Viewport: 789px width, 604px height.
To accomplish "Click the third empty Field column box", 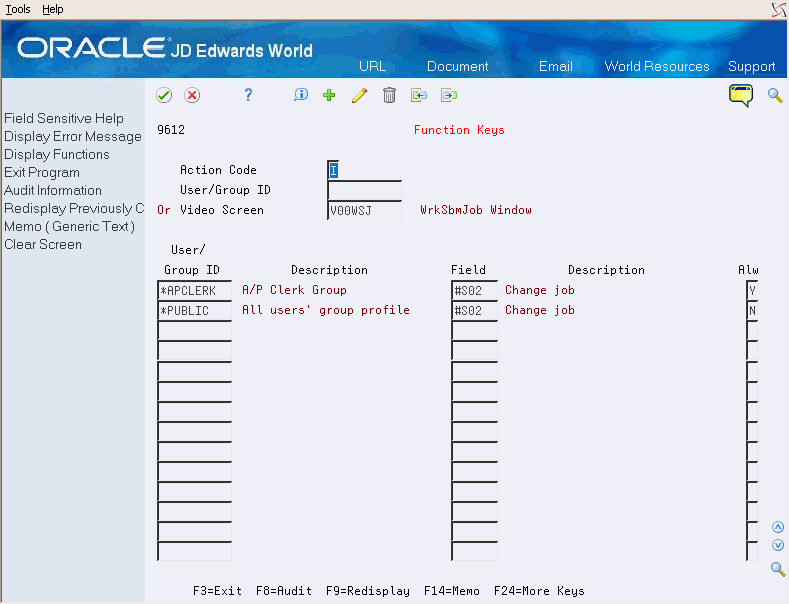I will pyautogui.click(x=475, y=371).
